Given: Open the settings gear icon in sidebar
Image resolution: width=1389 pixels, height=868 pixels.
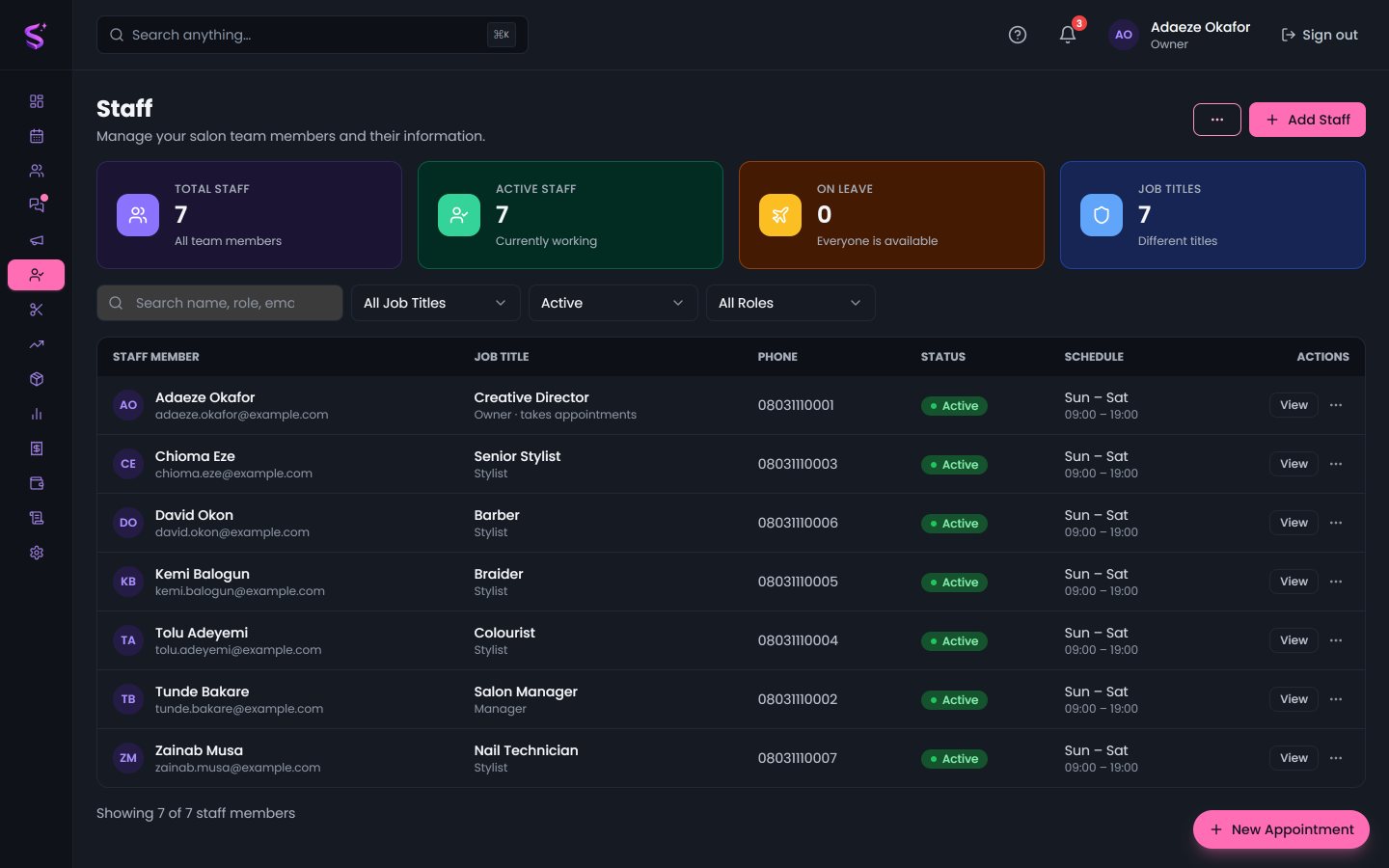Looking at the screenshot, I should [37, 553].
